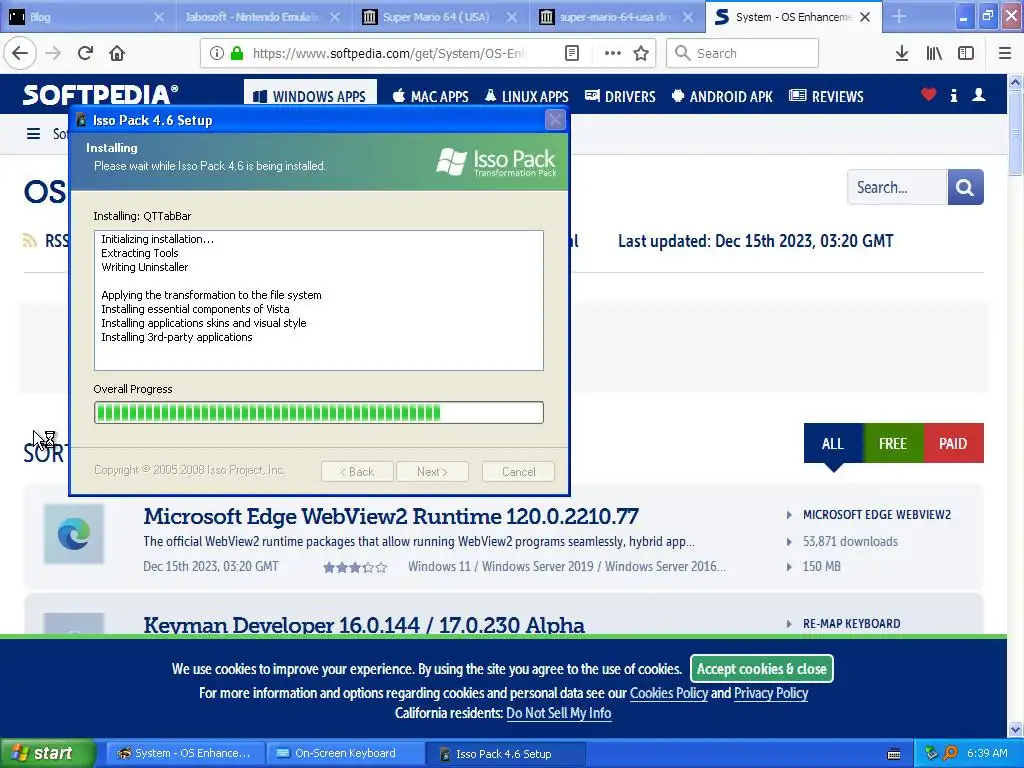The height and width of the screenshot is (768, 1024).
Task: Open Privacy Policy link
Action: click(x=771, y=693)
